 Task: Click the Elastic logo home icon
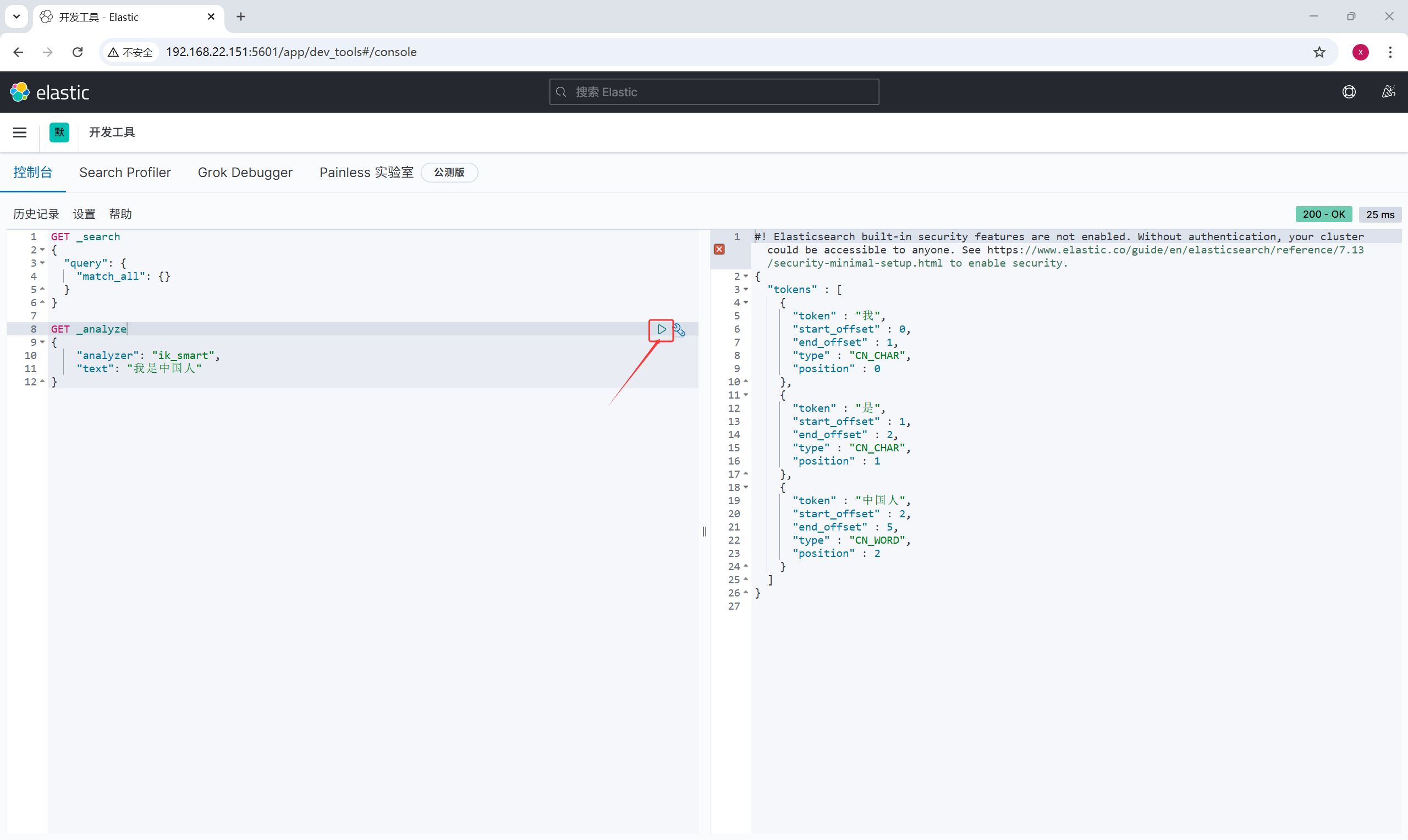[20, 92]
